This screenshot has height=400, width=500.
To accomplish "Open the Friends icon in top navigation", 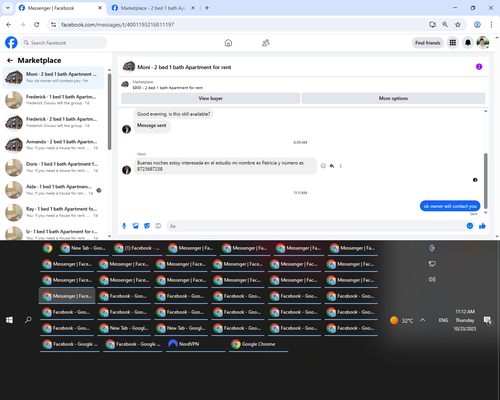I will click(x=266, y=43).
